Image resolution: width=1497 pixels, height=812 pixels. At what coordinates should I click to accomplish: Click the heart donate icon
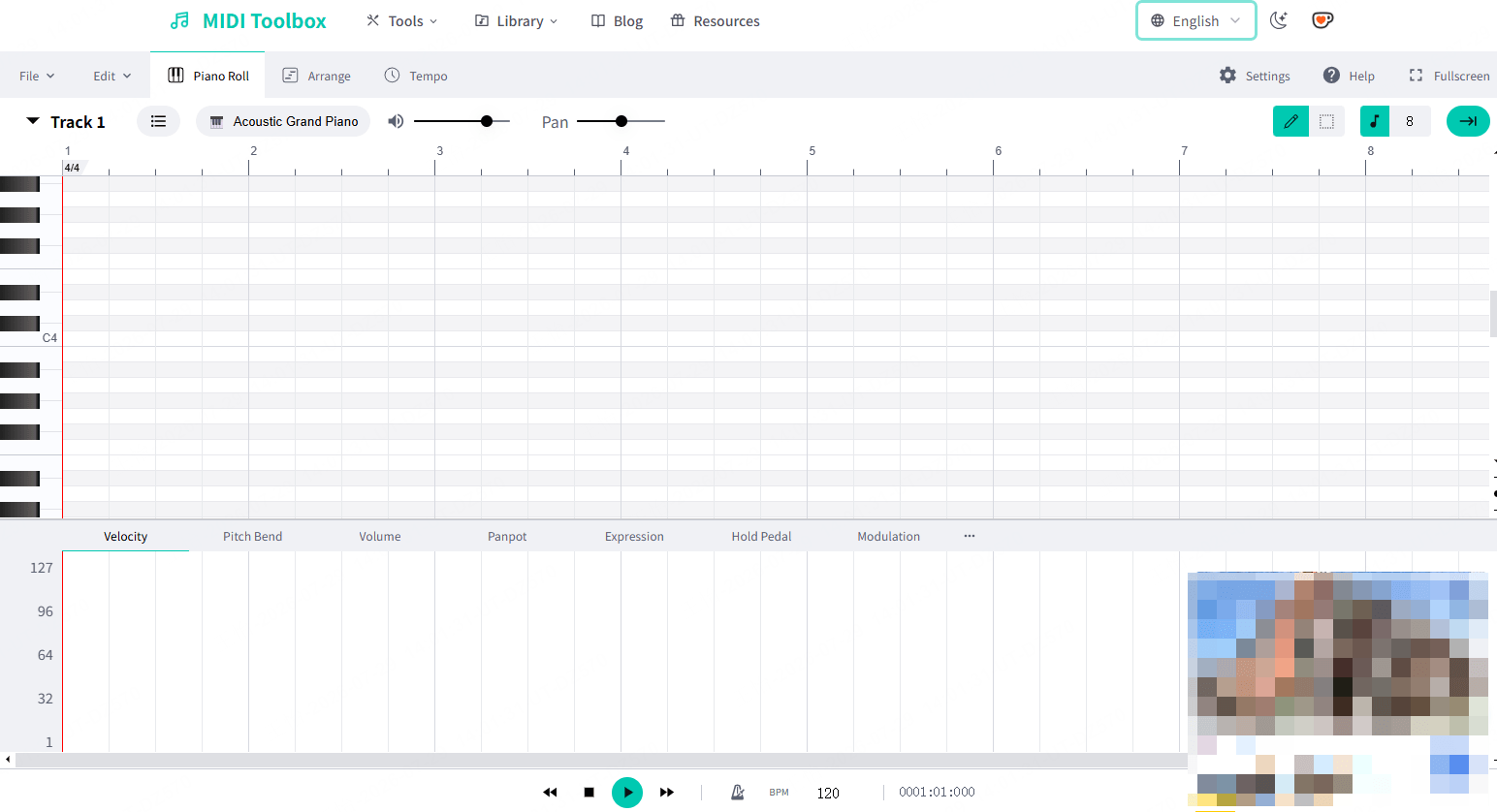coord(1322,20)
